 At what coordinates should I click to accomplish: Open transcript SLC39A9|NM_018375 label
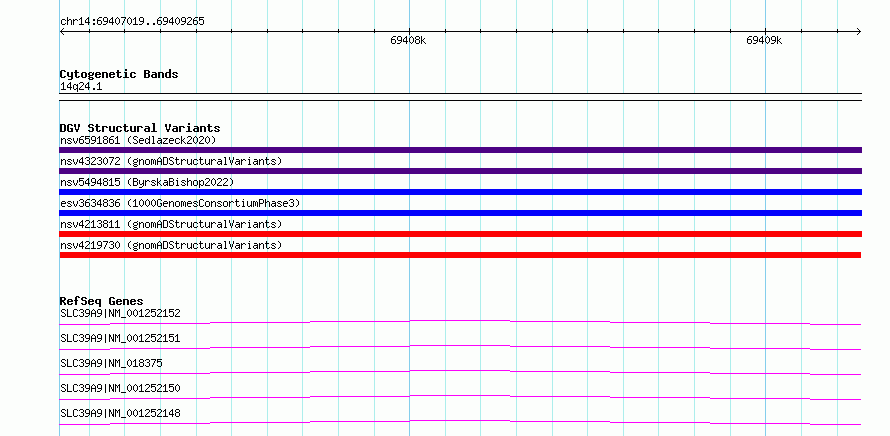(111, 363)
